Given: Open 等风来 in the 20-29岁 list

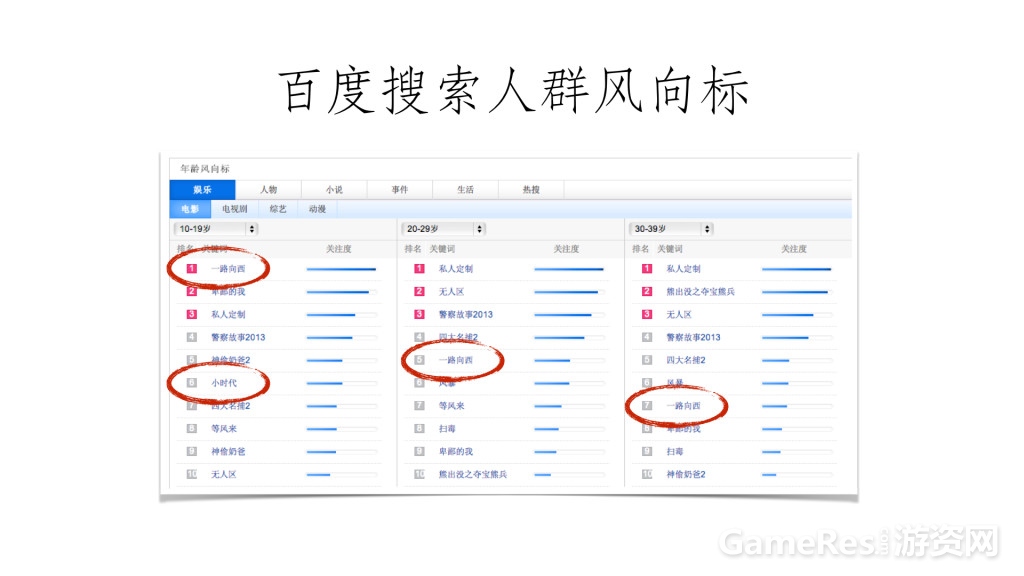Looking at the screenshot, I should [x=452, y=406].
